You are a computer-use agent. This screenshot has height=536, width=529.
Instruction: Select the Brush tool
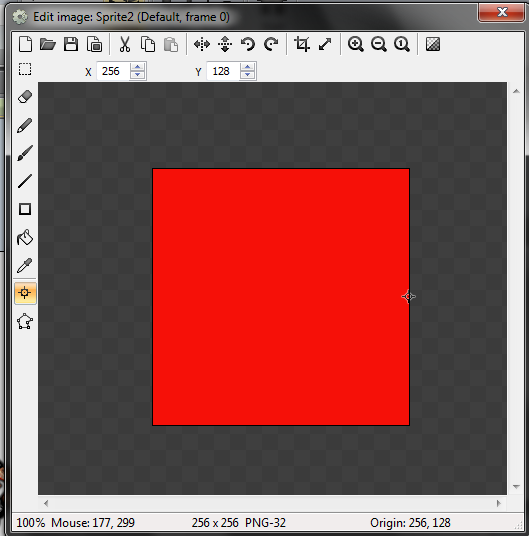25,153
